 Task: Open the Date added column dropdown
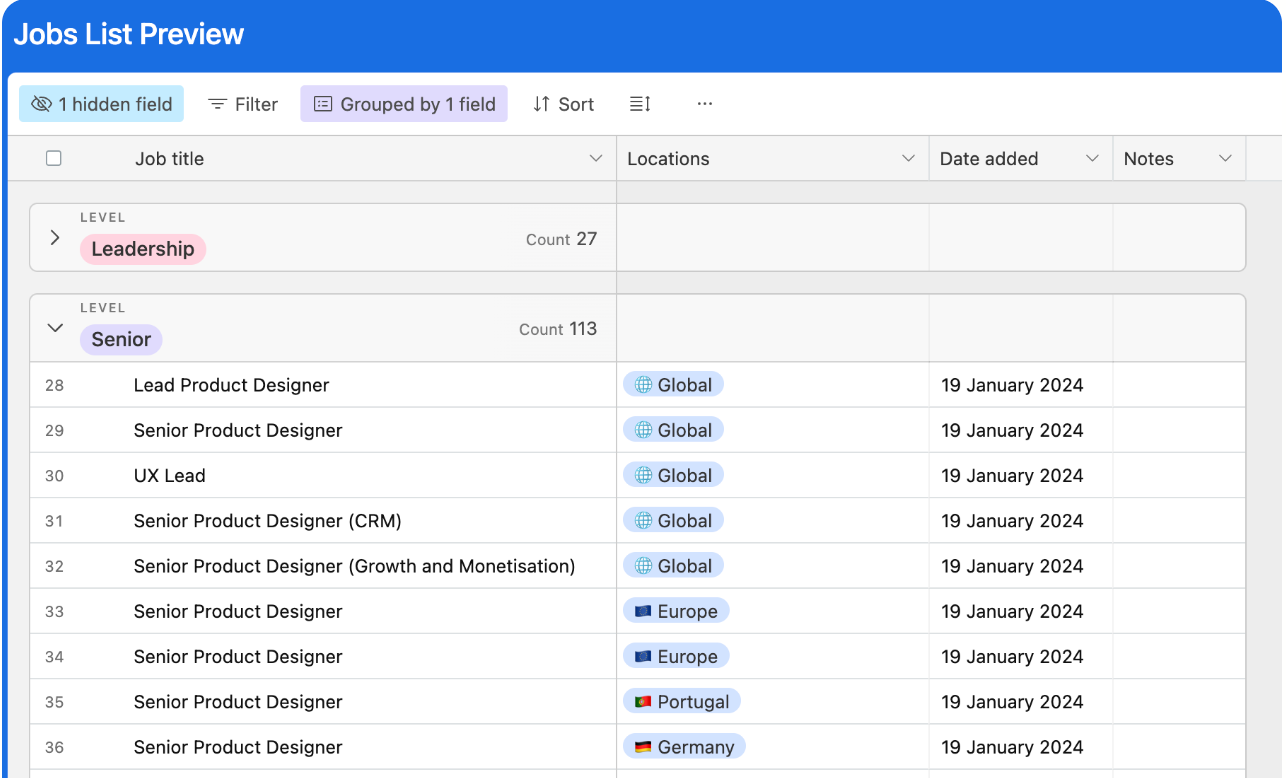pyautogui.click(x=1092, y=158)
